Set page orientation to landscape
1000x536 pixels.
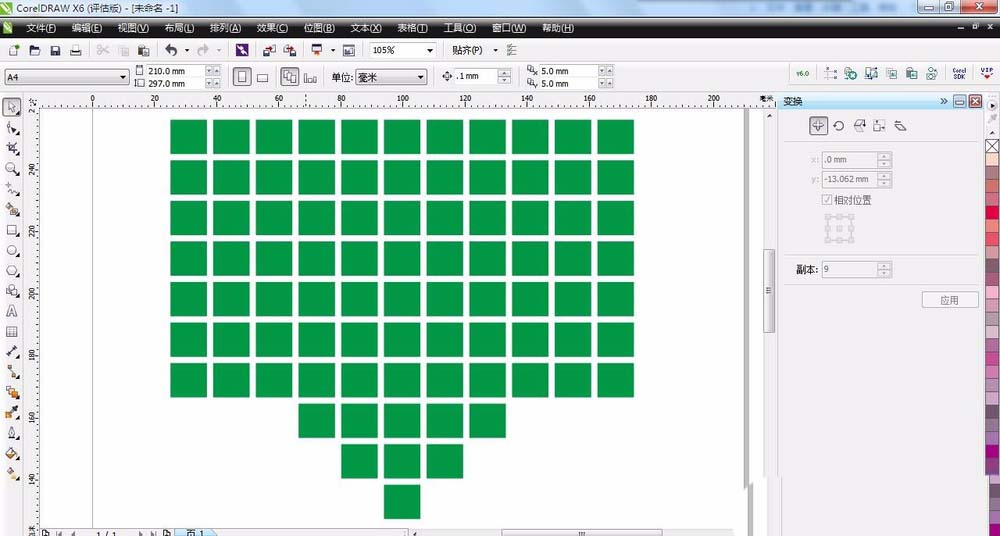coord(262,77)
